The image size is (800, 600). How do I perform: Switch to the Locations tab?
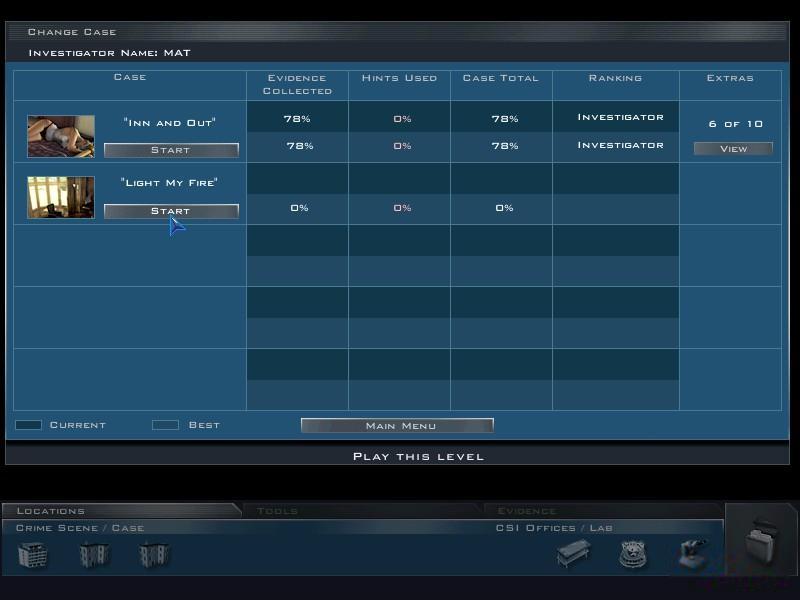pyautogui.click(x=51, y=511)
